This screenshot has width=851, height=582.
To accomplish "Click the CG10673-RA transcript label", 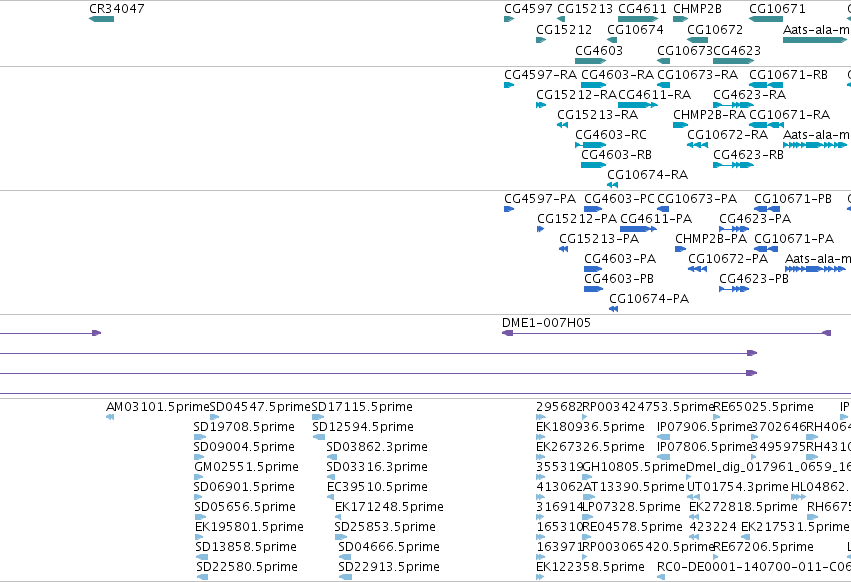I will (x=697, y=74).
